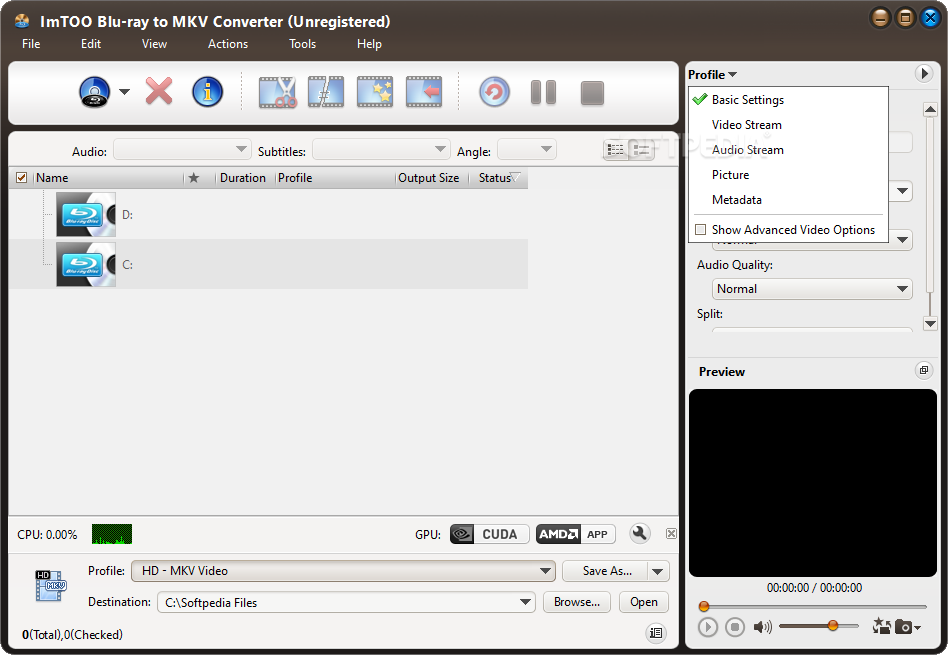Open the View menu

(x=154, y=44)
